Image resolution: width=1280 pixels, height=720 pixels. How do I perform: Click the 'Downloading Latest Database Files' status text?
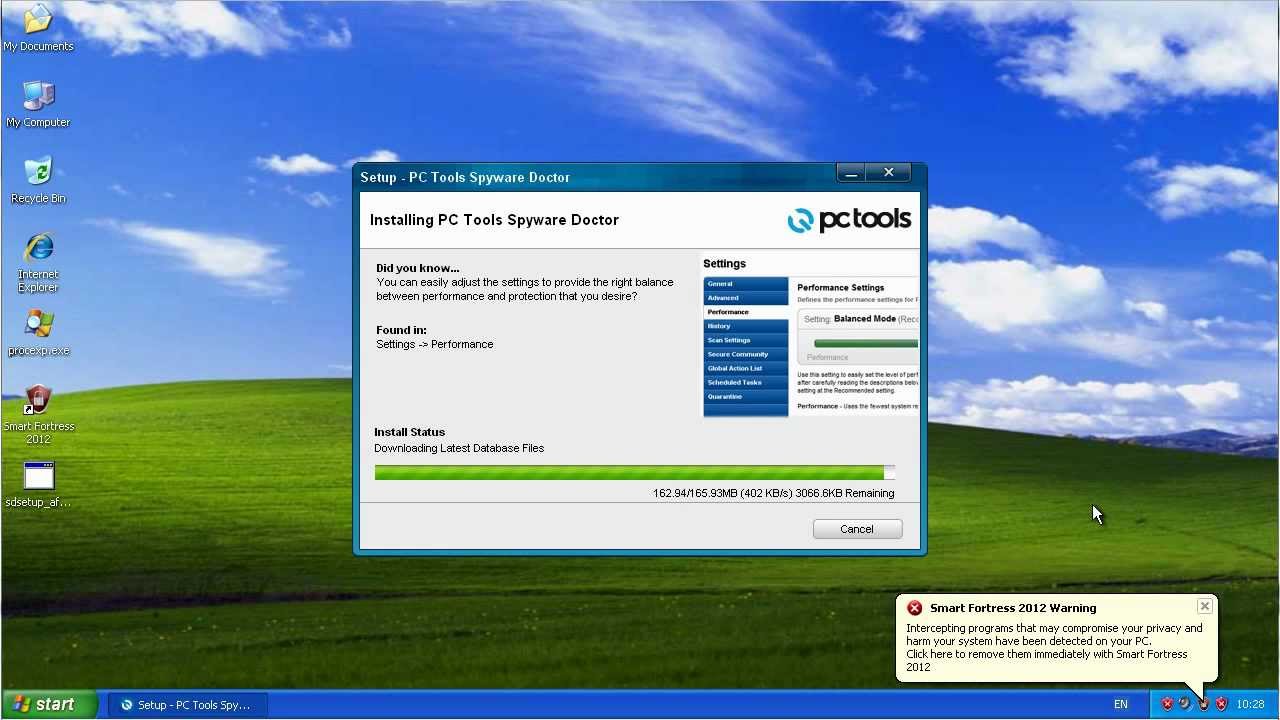459,448
